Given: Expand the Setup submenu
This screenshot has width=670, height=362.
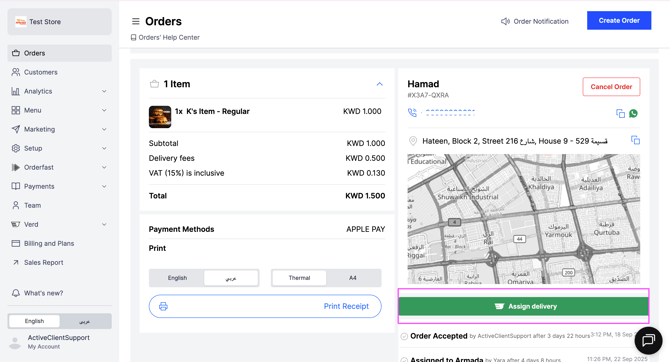Looking at the screenshot, I should click(104, 148).
